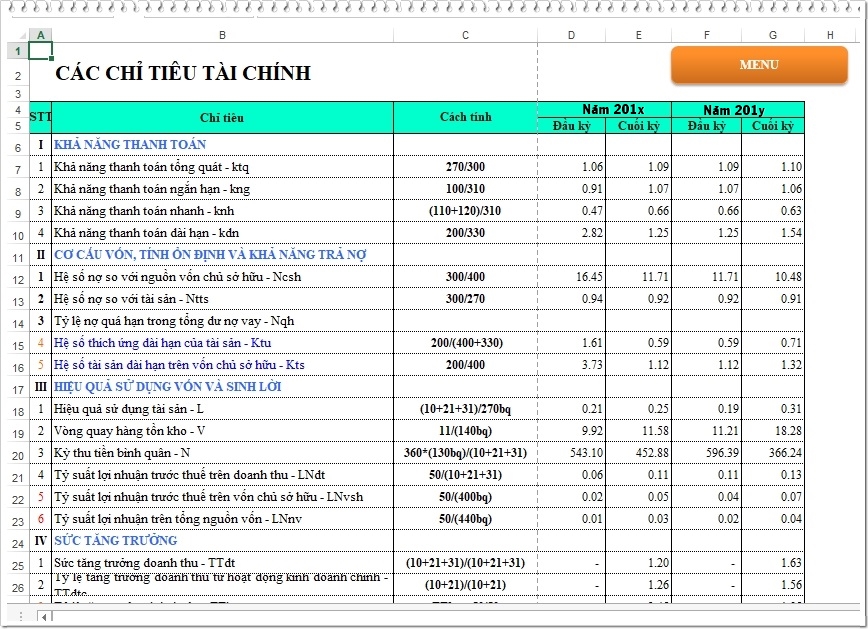Image resolution: width=868 pixels, height=629 pixels.
Task: Click 'Kỳ thu tiền bình quân - N'
Action: [122, 453]
